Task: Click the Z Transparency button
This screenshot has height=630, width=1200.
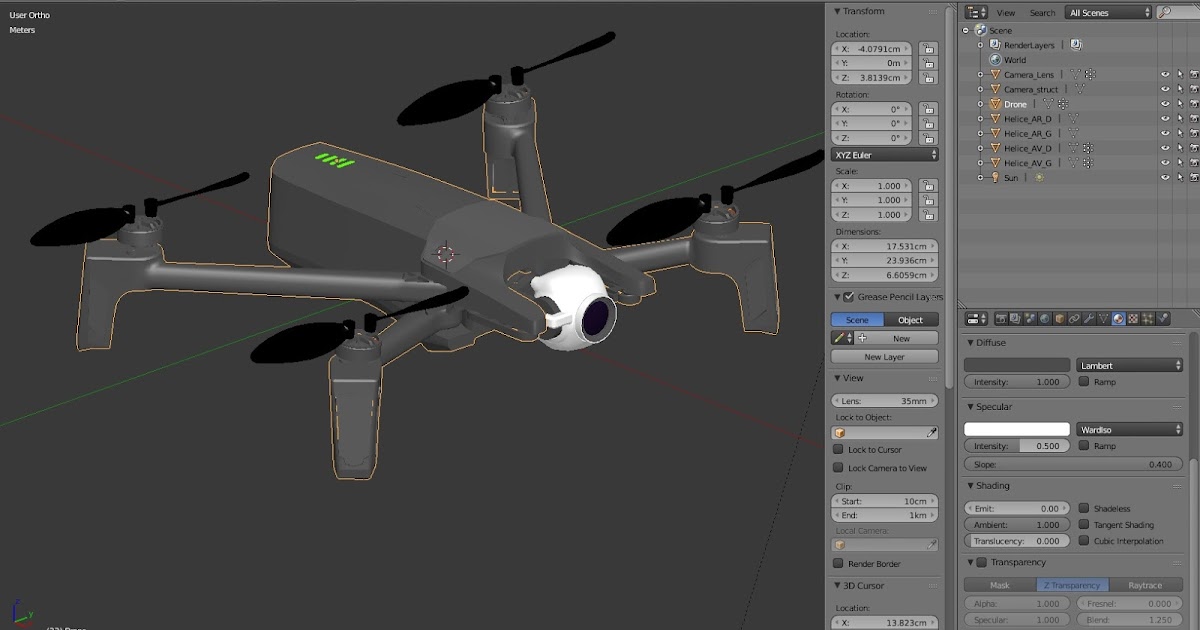Action: click(1072, 585)
